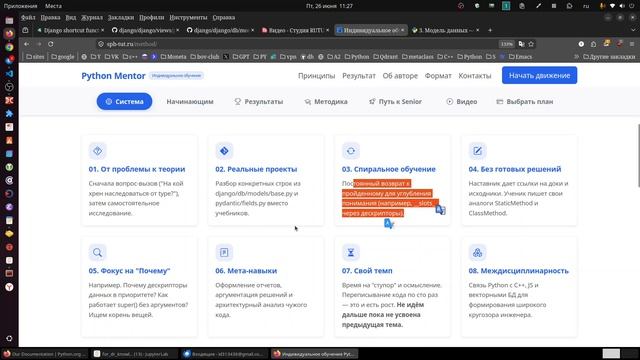640x360 pixels.
Task: Click the translate popup icon beside highlighted text
Action: tap(440, 210)
